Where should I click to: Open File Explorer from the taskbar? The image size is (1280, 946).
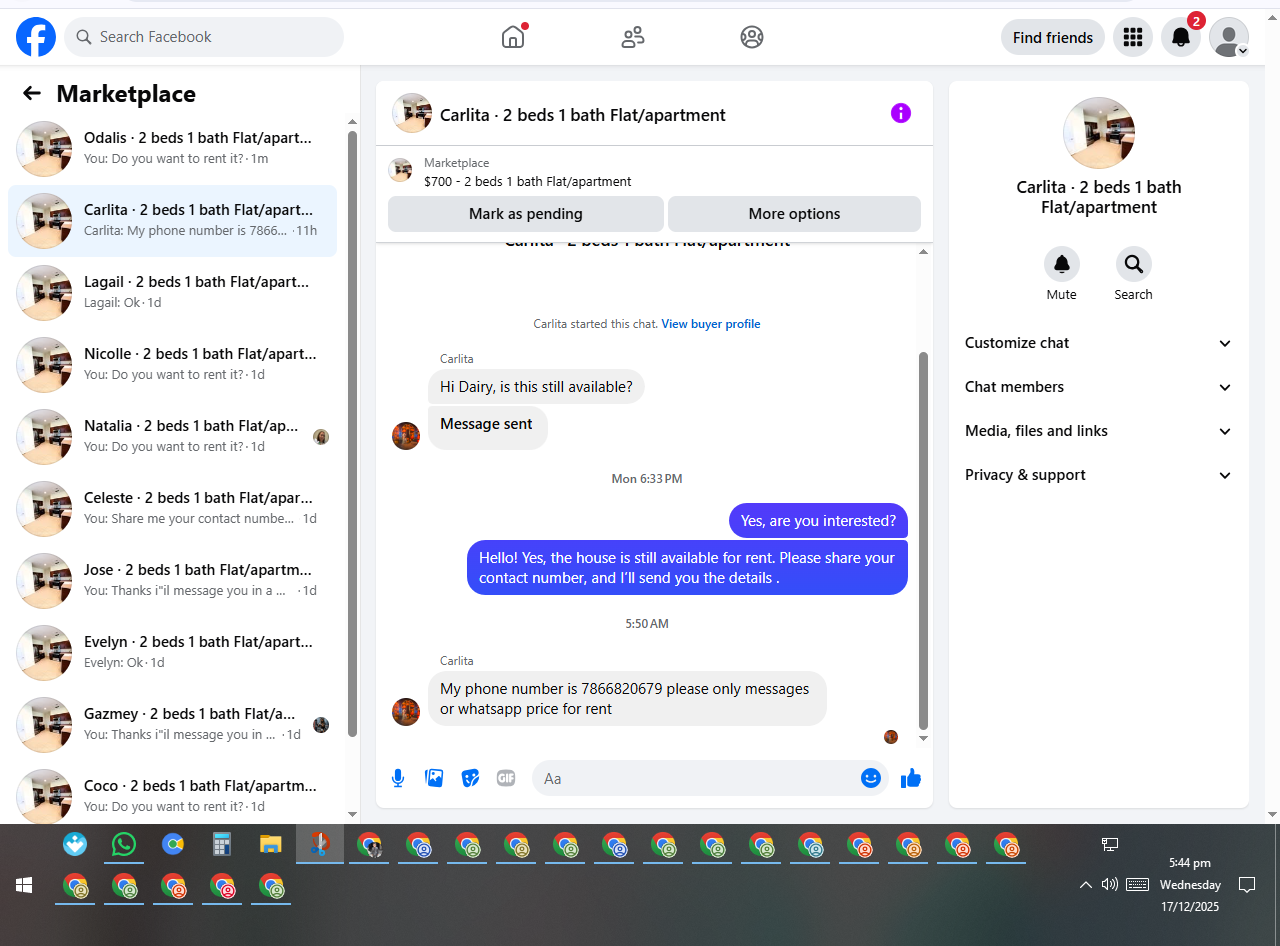[270, 844]
